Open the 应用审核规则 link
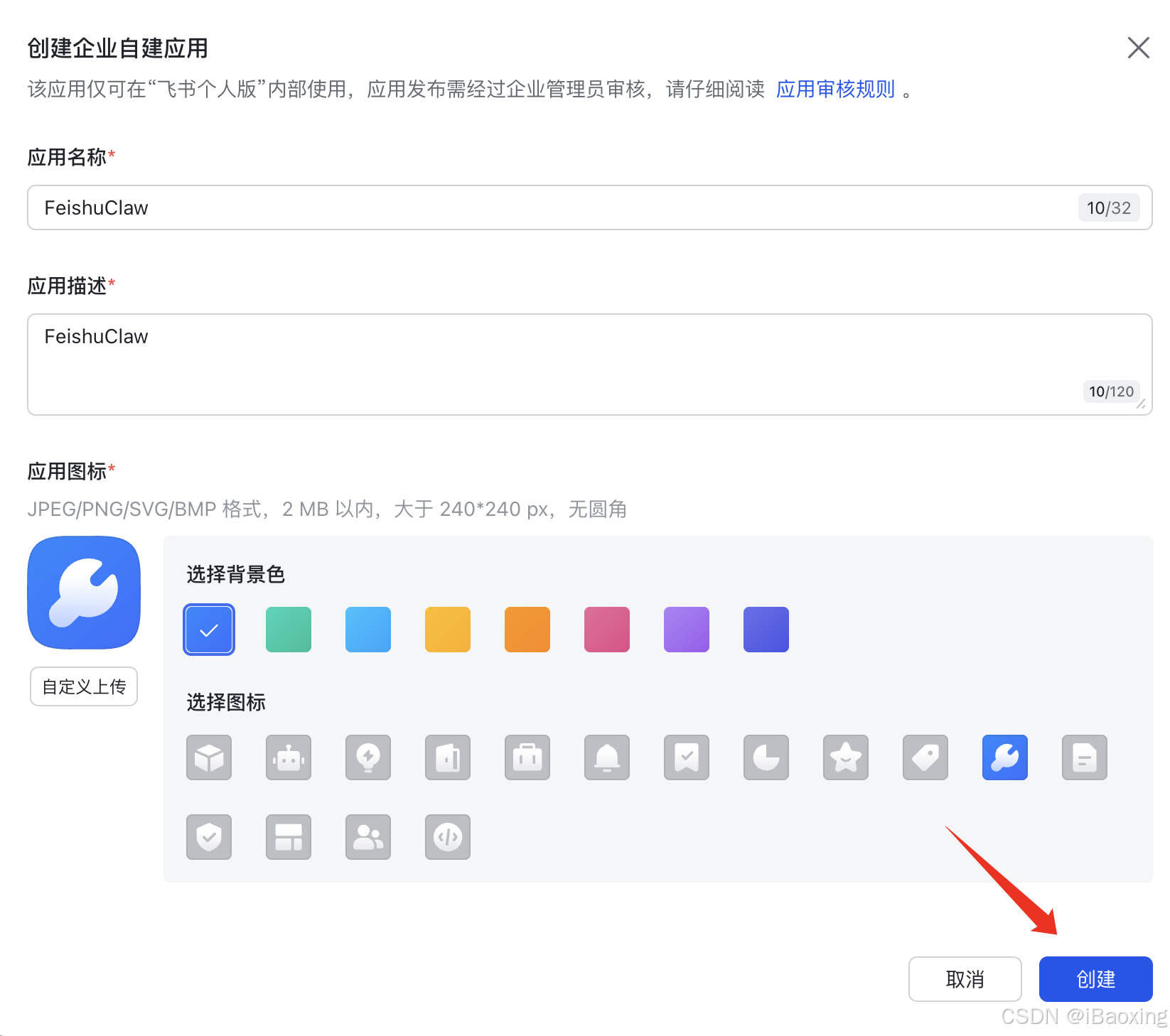1170x1036 pixels. (835, 89)
